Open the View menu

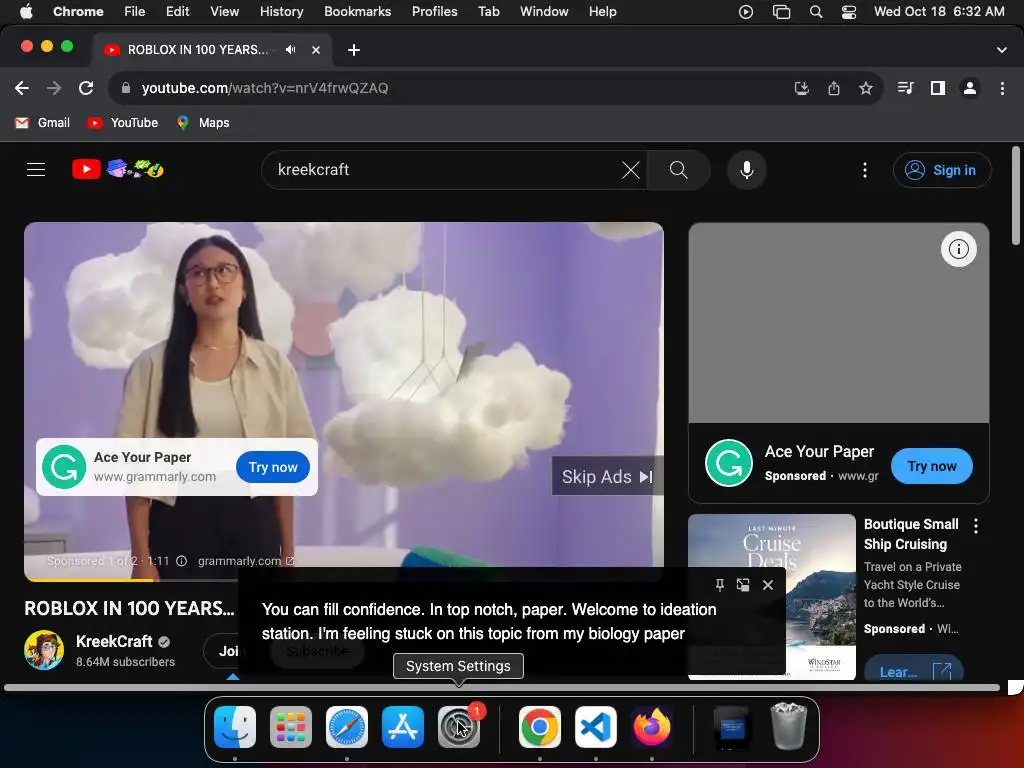coord(225,12)
